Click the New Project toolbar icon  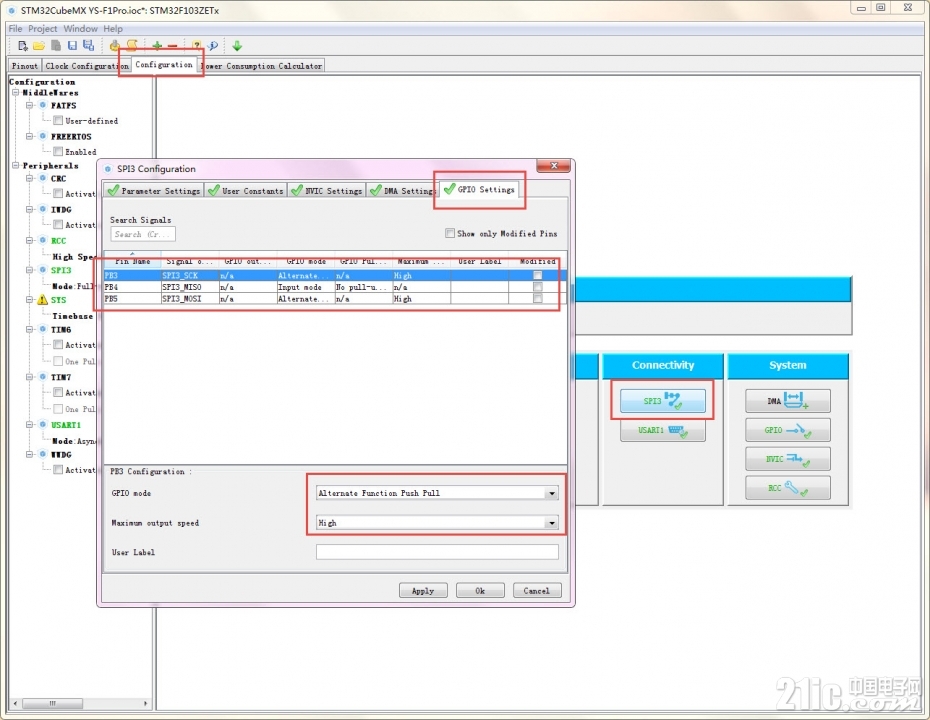coord(23,46)
